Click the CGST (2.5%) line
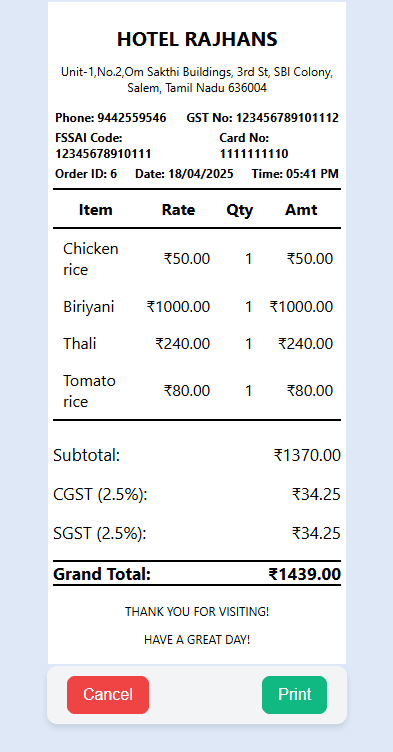393x752 pixels. tap(197, 494)
